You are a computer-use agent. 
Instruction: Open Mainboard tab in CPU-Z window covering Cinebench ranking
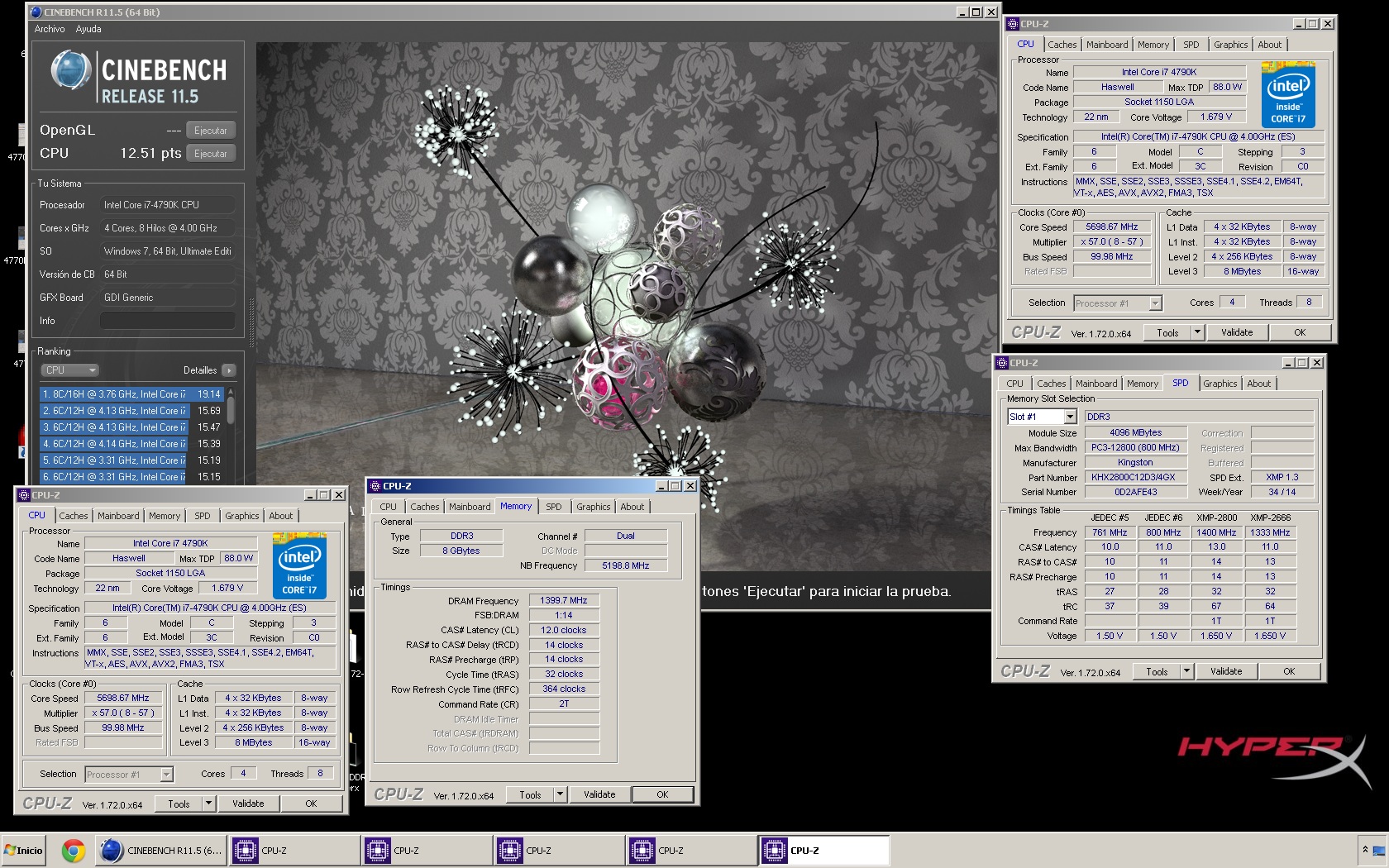[118, 516]
